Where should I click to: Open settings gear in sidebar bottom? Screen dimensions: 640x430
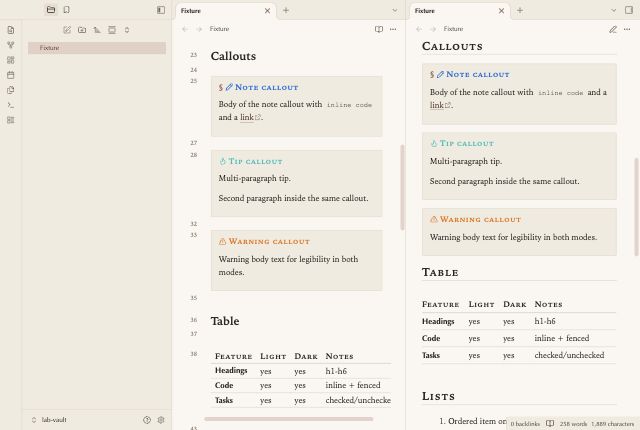click(x=161, y=420)
